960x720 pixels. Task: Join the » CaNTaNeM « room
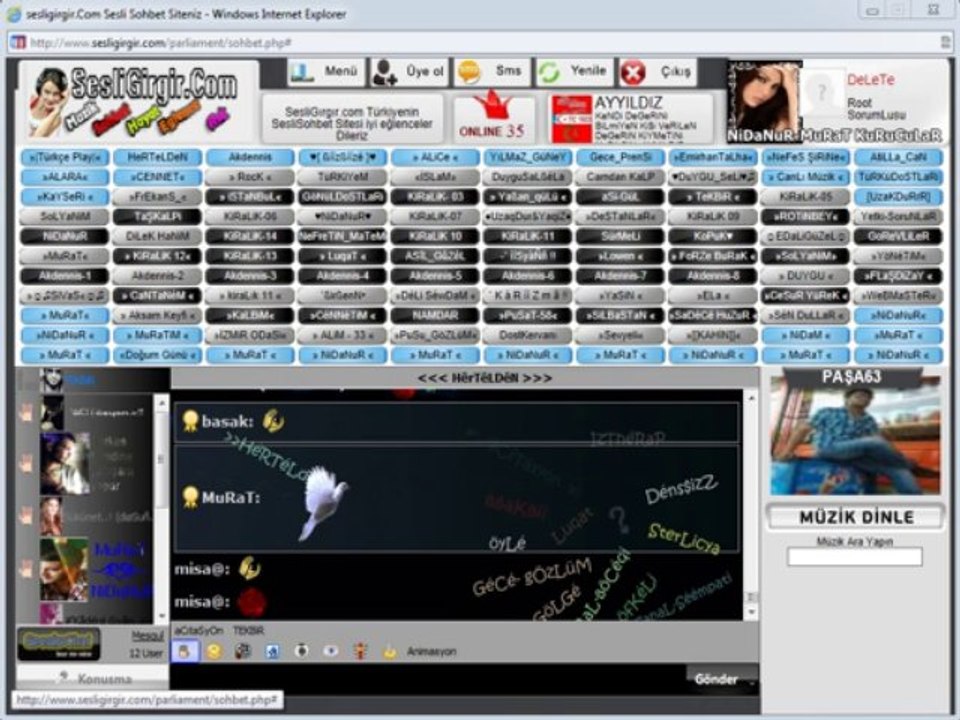[157, 296]
